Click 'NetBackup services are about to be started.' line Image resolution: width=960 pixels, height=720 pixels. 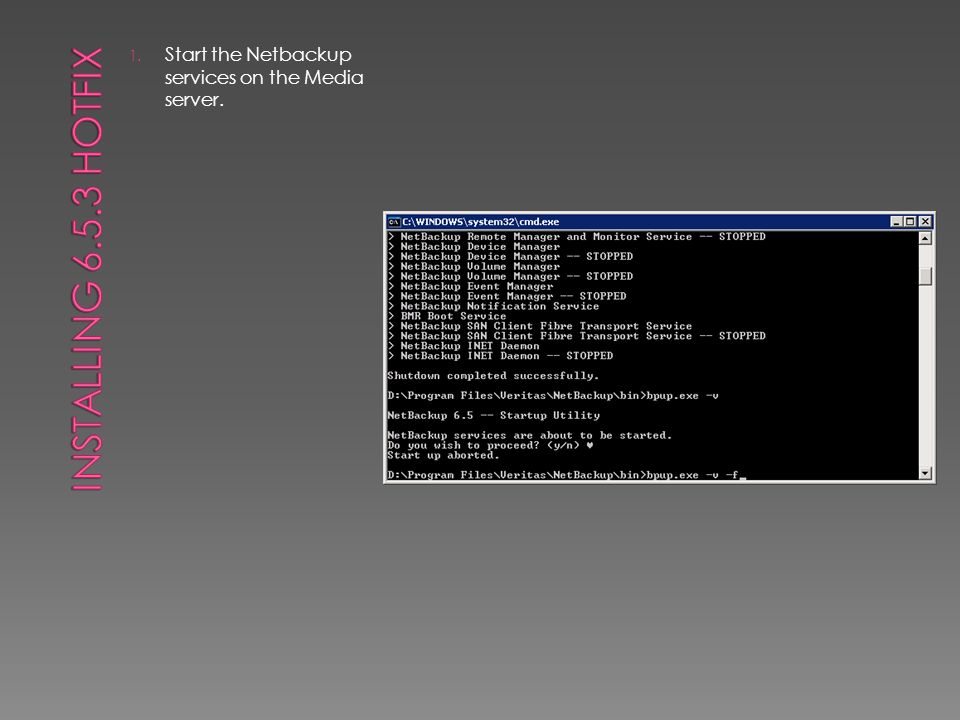pyautogui.click(x=530, y=435)
